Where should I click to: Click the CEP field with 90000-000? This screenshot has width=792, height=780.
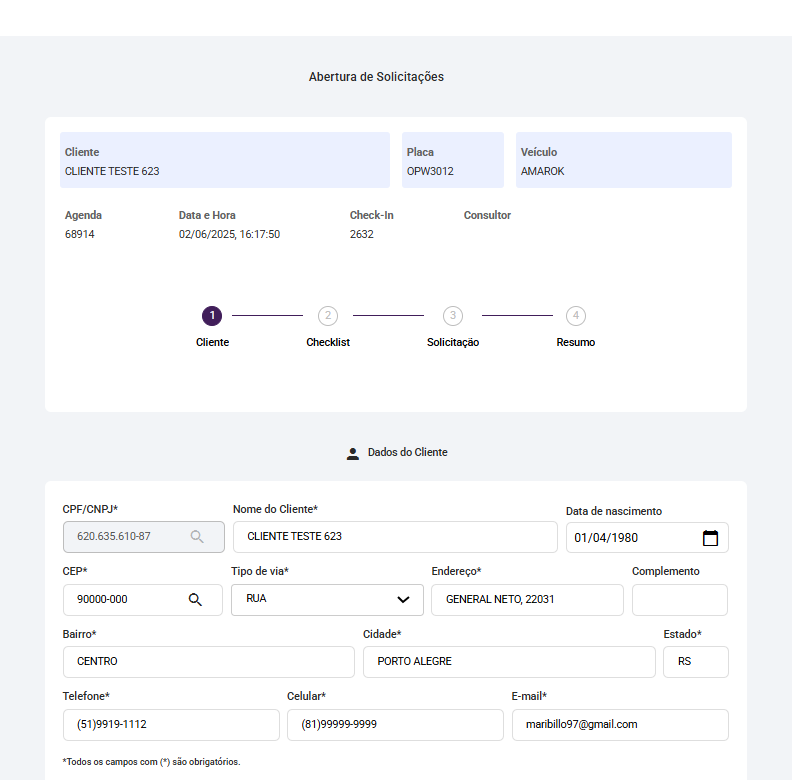tap(125, 600)
